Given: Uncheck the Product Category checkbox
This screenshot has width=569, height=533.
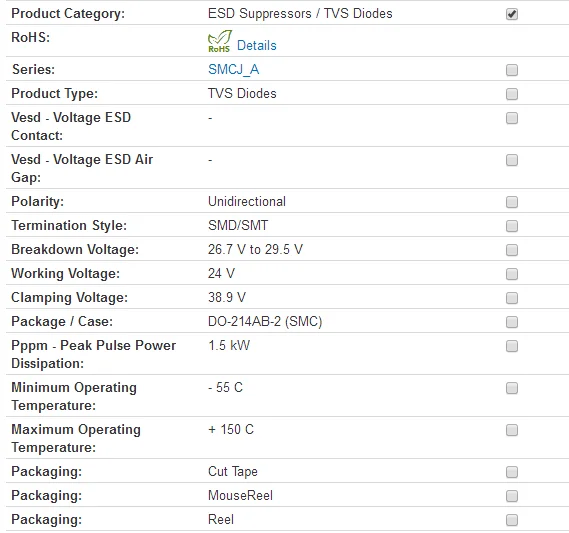Looking at the screenshot, I should (512, 14).
